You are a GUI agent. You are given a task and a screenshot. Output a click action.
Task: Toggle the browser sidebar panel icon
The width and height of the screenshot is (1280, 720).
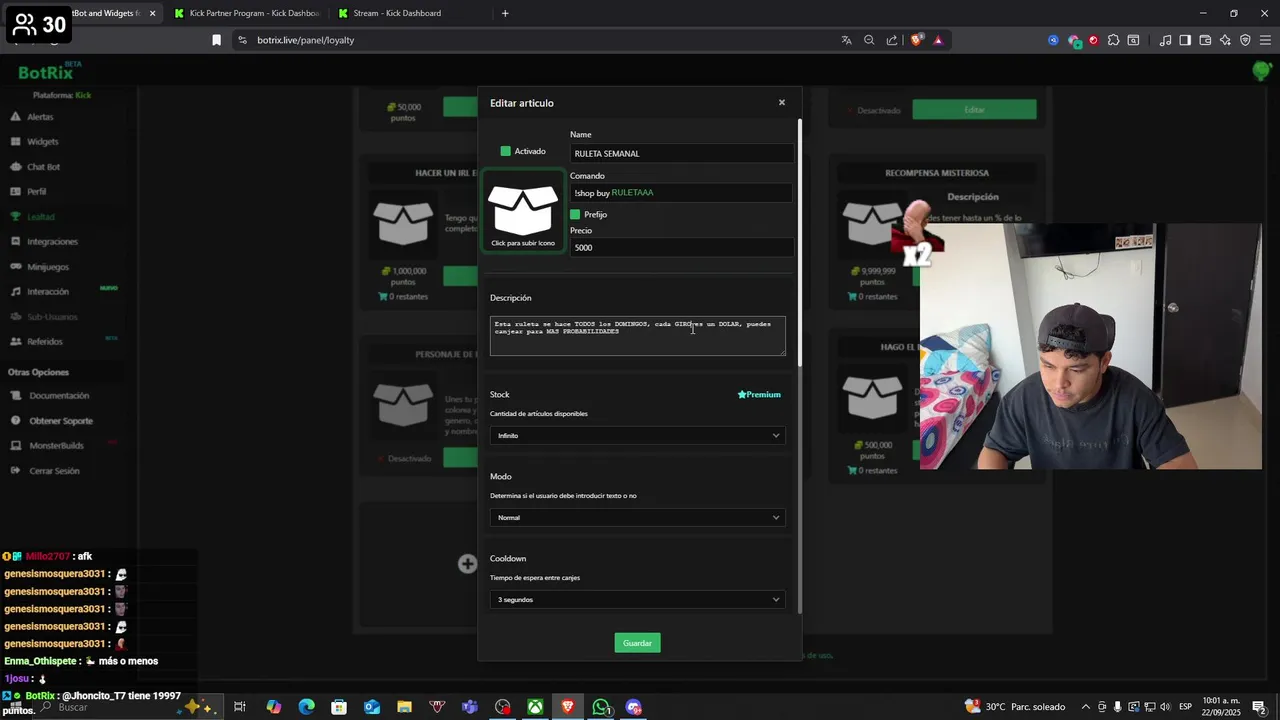coord(1185,40)
